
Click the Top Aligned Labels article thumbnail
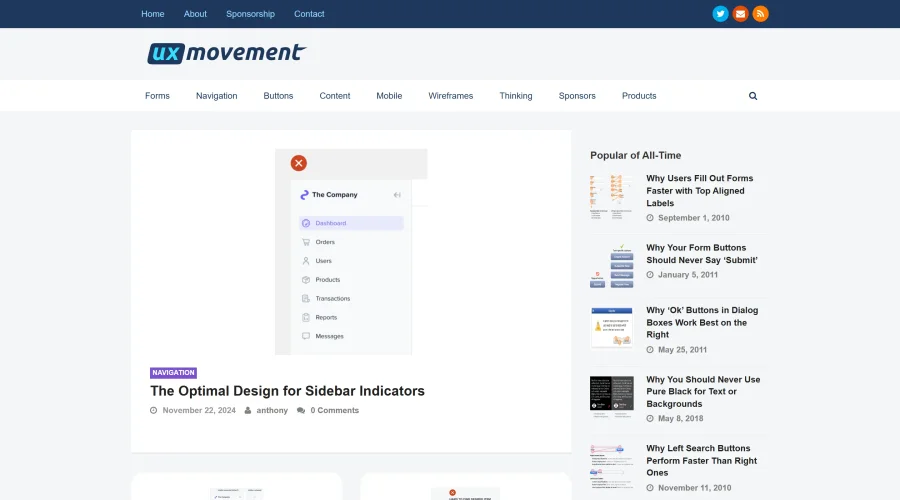tap(612, 197)
